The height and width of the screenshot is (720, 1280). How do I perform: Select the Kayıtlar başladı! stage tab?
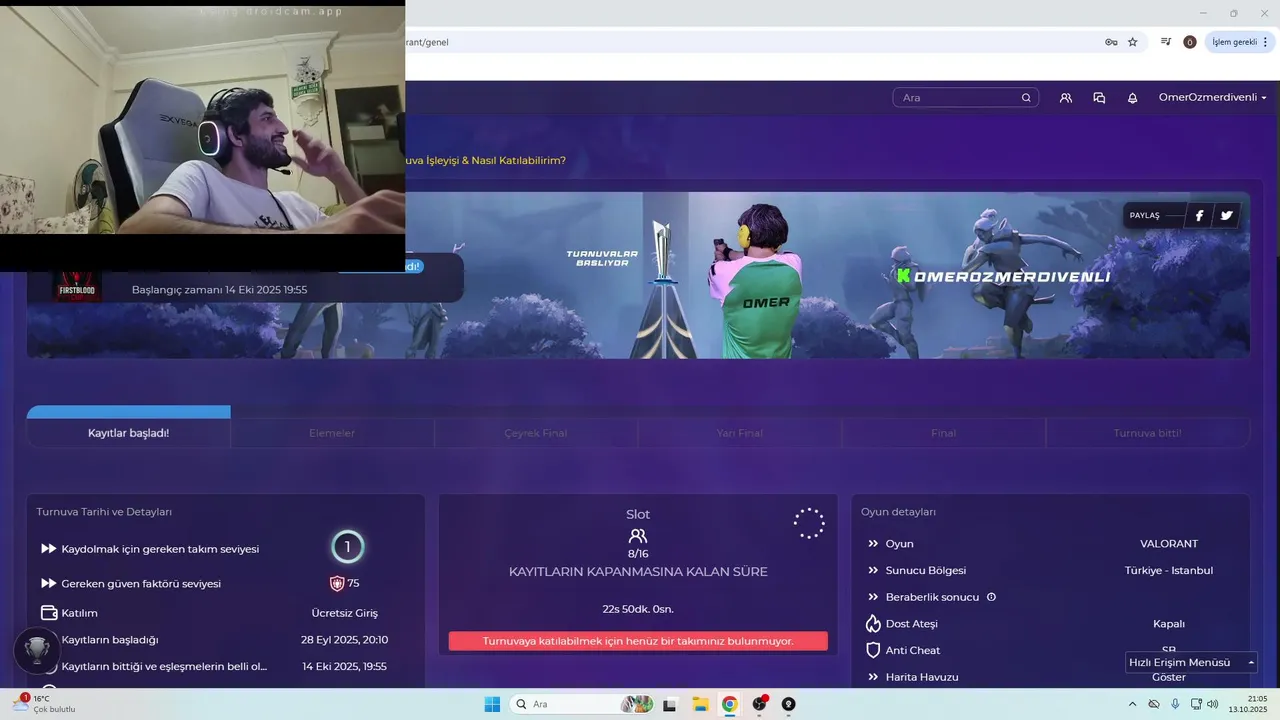tap(128, 433)
